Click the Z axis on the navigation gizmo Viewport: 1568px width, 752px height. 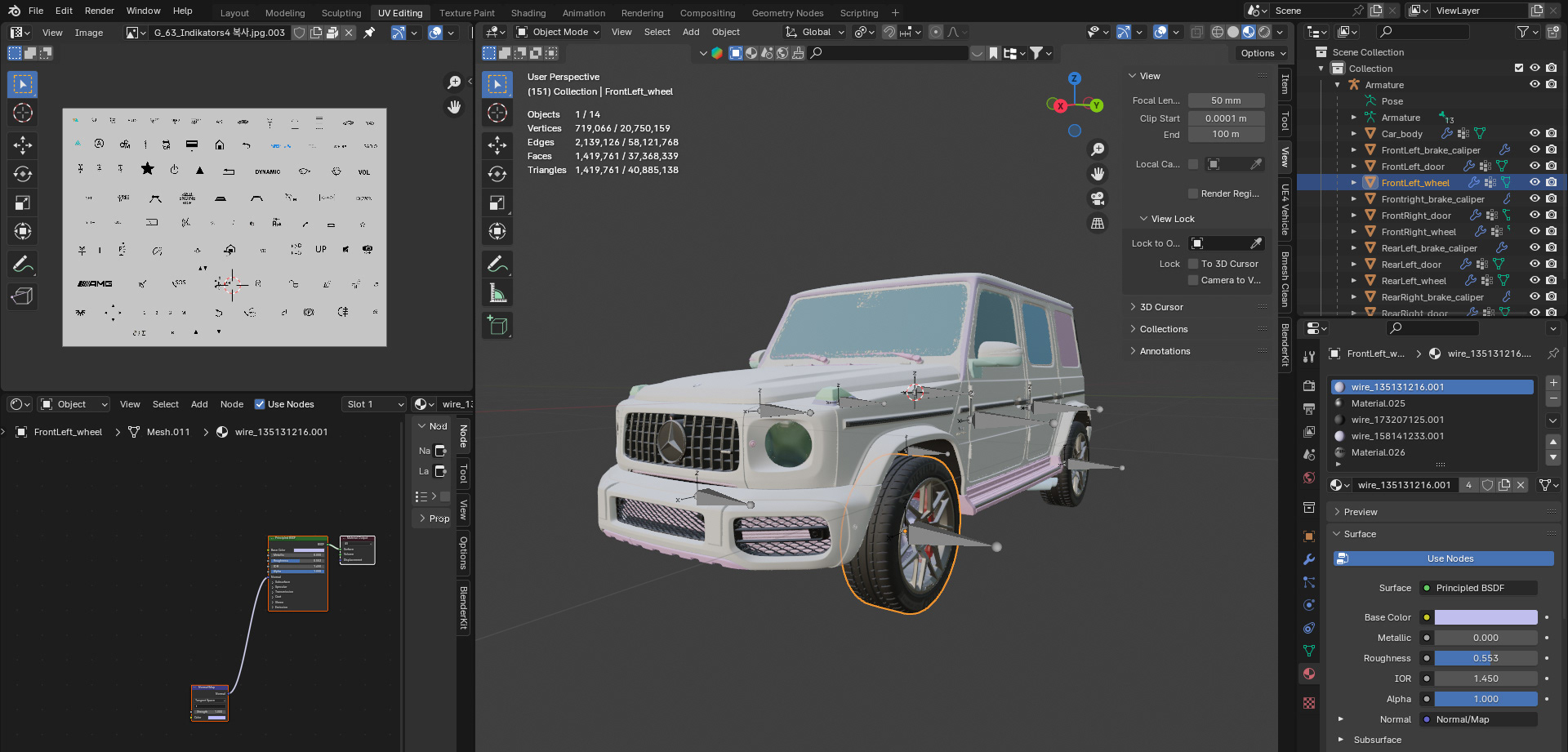tap(1075, 78)
